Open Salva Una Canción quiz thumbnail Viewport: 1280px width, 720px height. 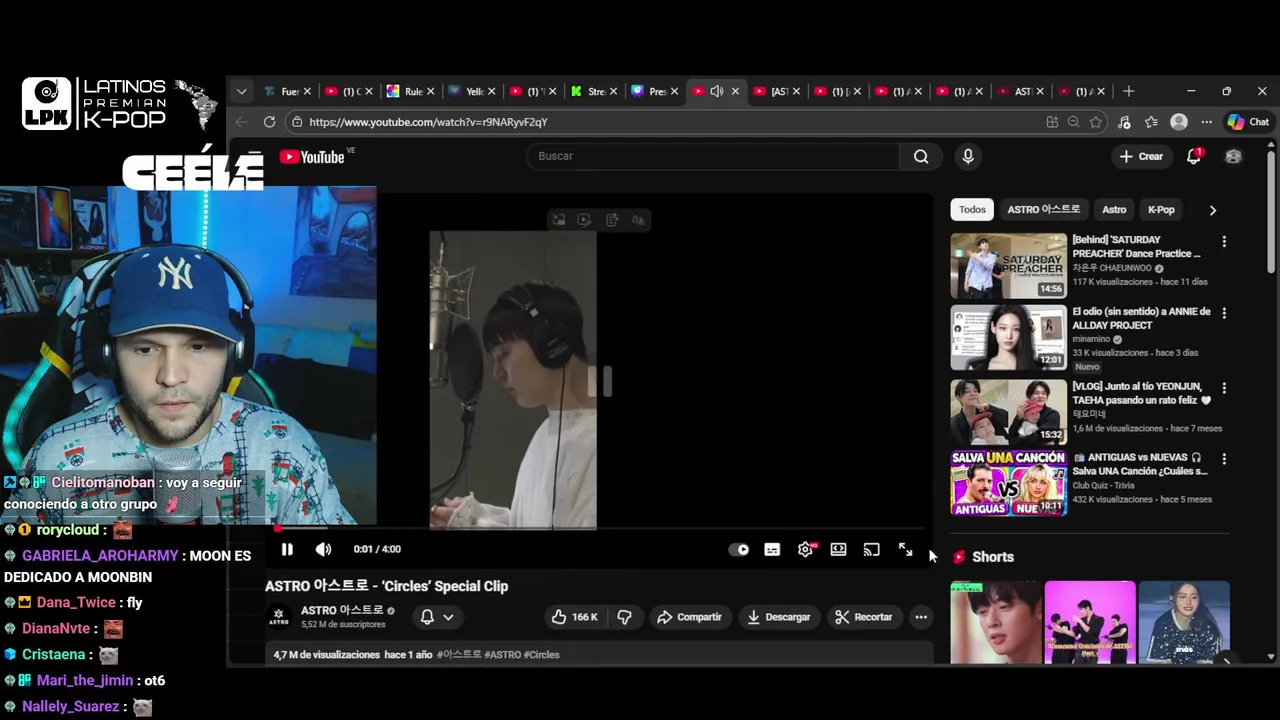pyautogui.click(x=1008, y=483)
